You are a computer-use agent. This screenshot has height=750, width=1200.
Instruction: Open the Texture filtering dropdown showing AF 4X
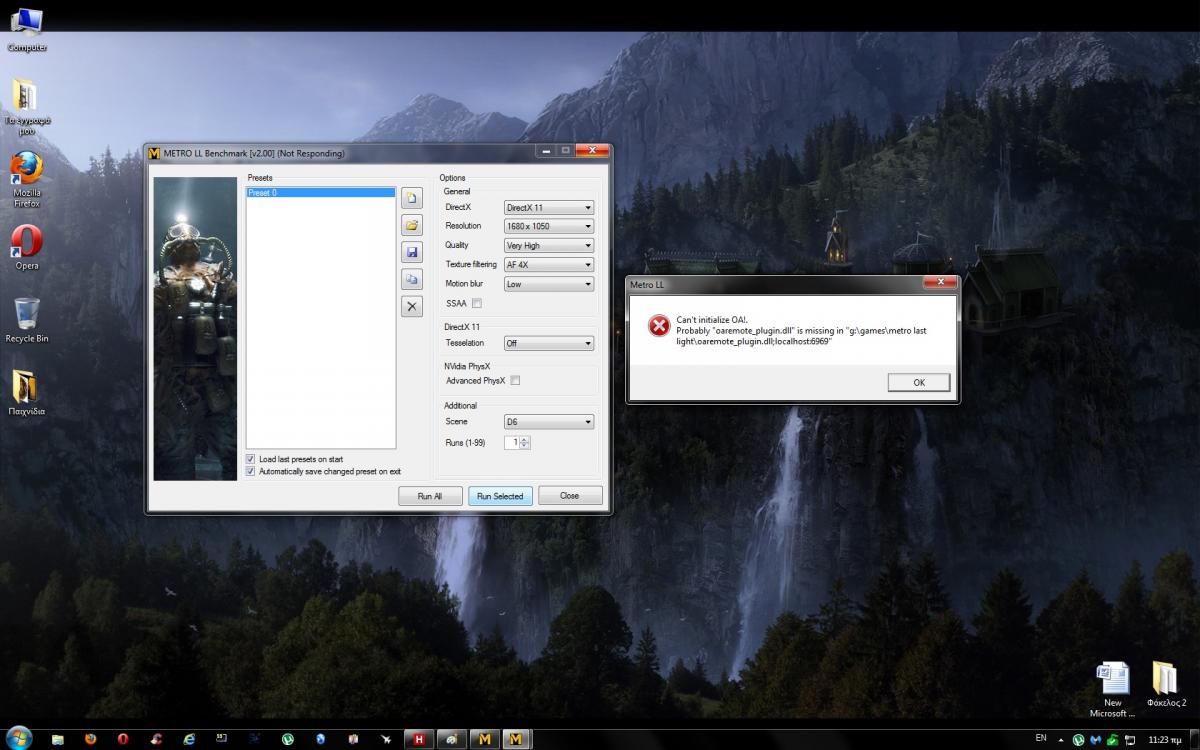[548, 265]
